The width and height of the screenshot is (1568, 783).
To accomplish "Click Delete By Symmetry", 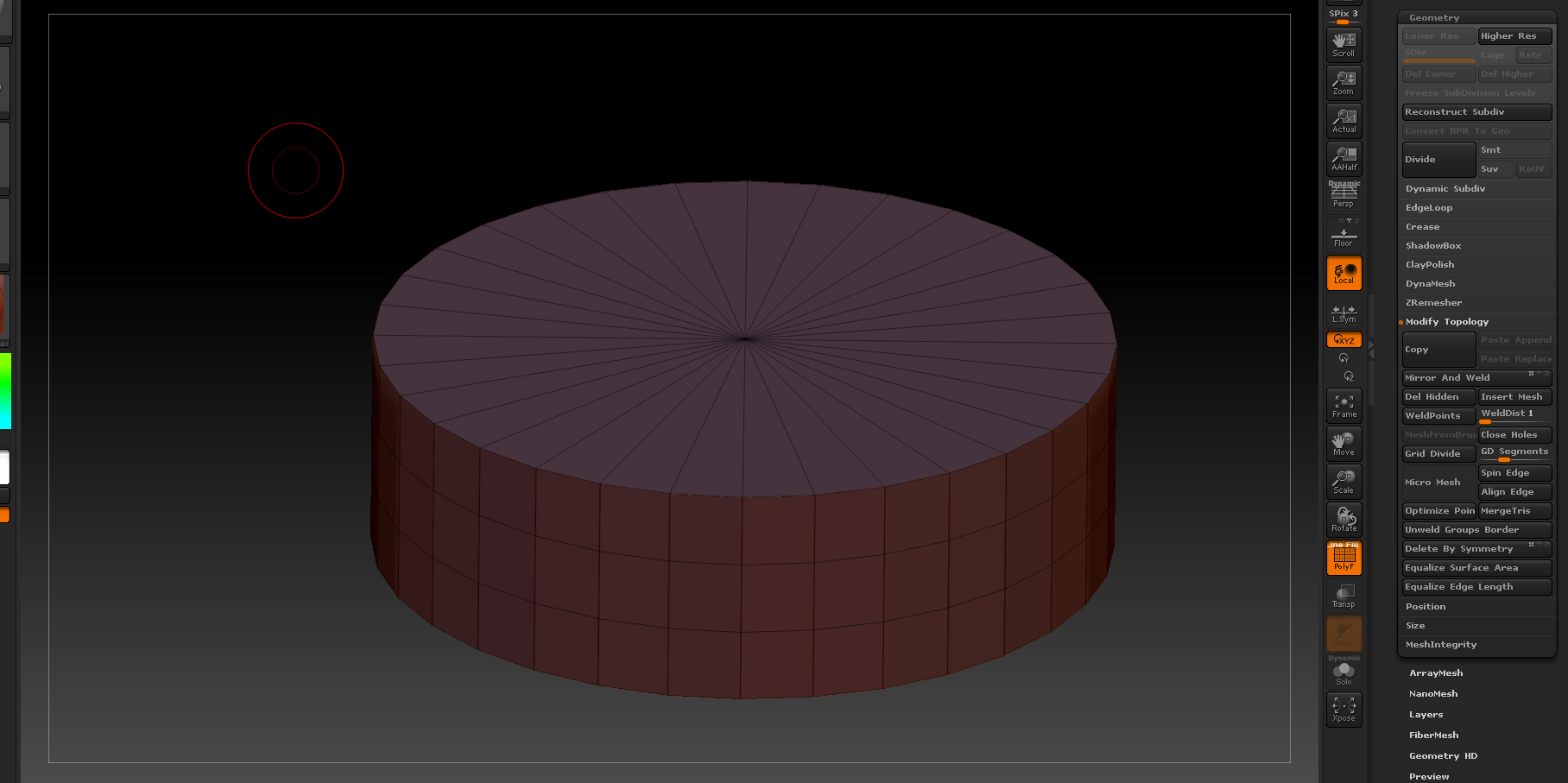I will tap(1476, 549).
